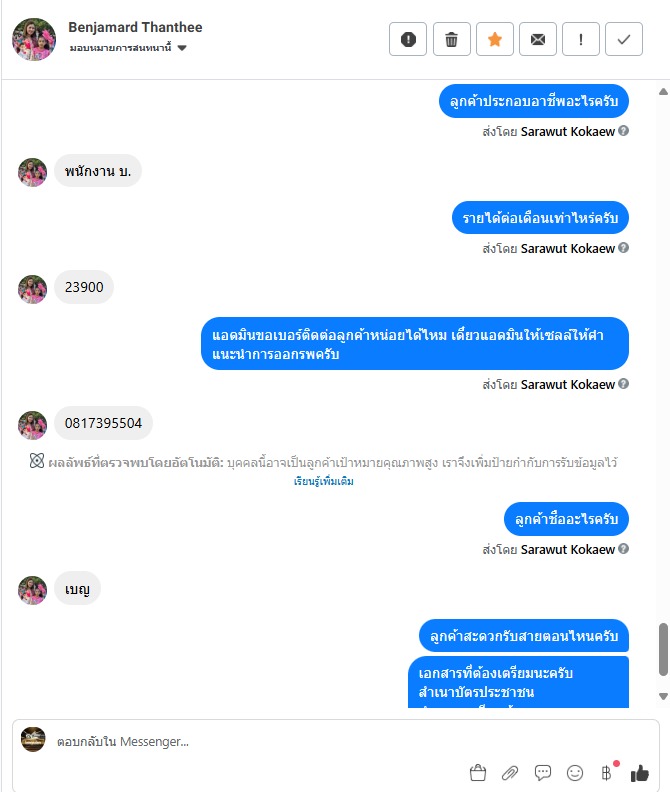Flag conversation with exclamation mark icon
The width and height of the screenshot is (670, 792).
pos(581,39)
